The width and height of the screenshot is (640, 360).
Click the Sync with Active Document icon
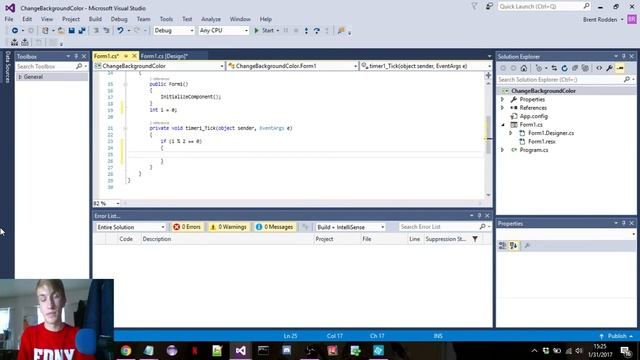554,68
